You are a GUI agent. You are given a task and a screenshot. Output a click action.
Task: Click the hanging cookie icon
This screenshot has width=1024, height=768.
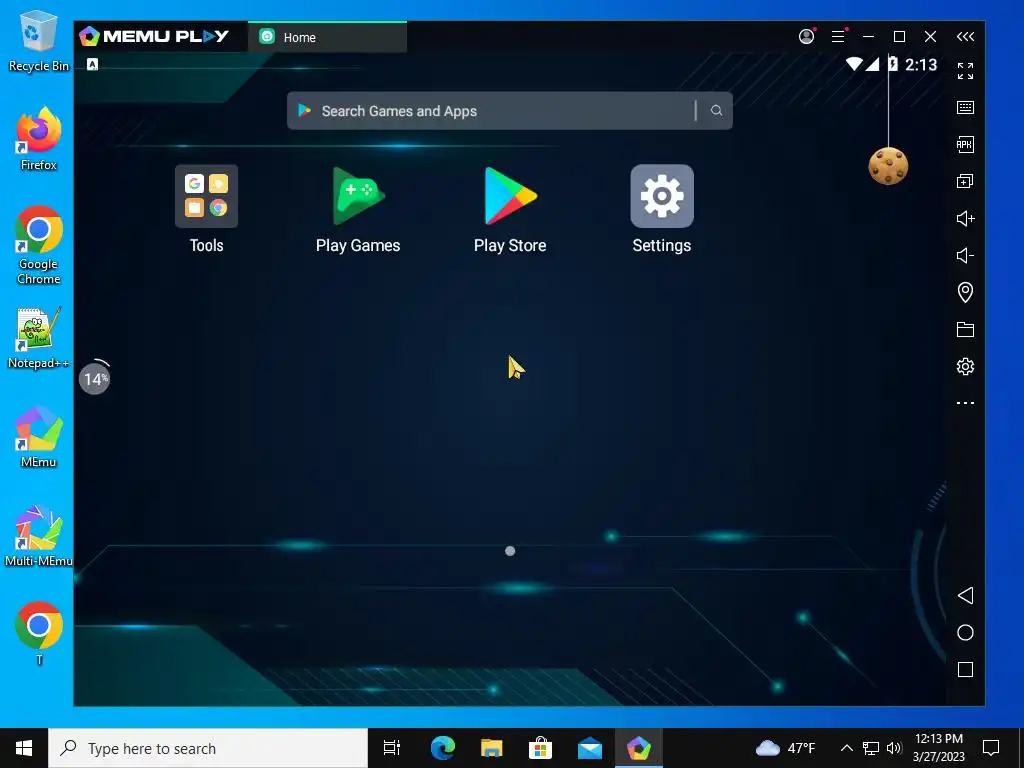[x=888, y=166]
